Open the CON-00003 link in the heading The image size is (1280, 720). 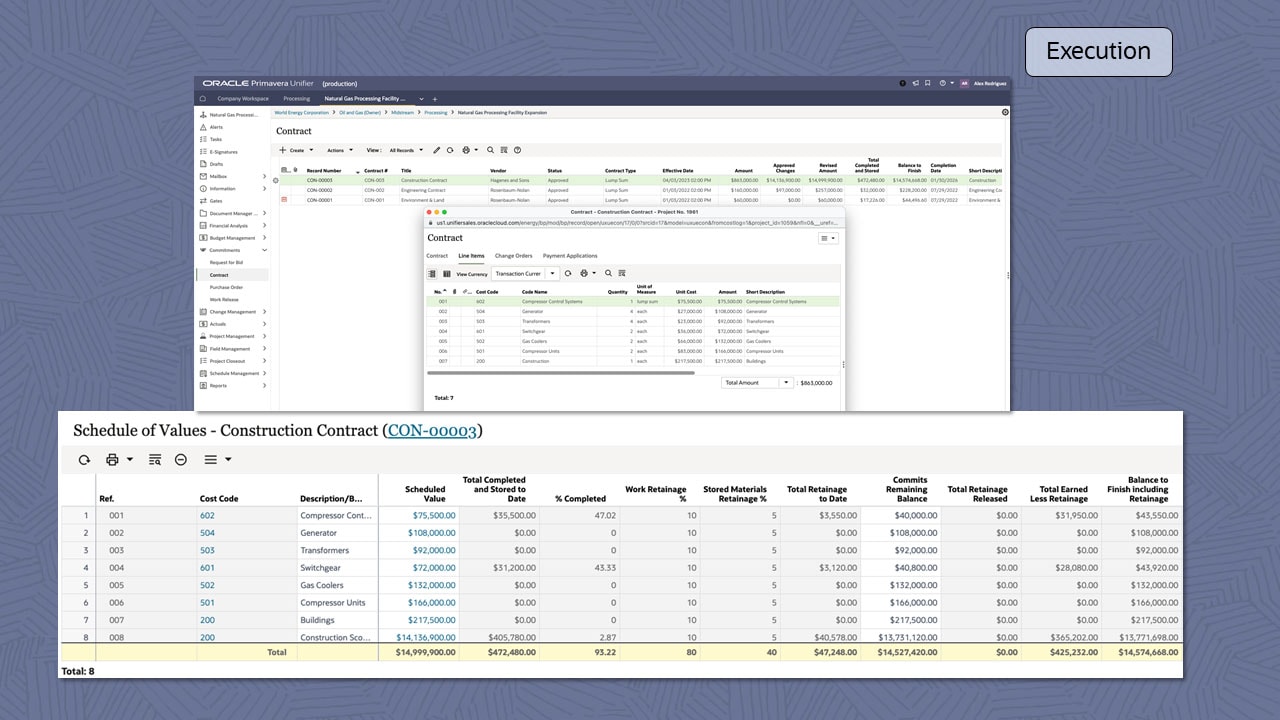[431, 431]
